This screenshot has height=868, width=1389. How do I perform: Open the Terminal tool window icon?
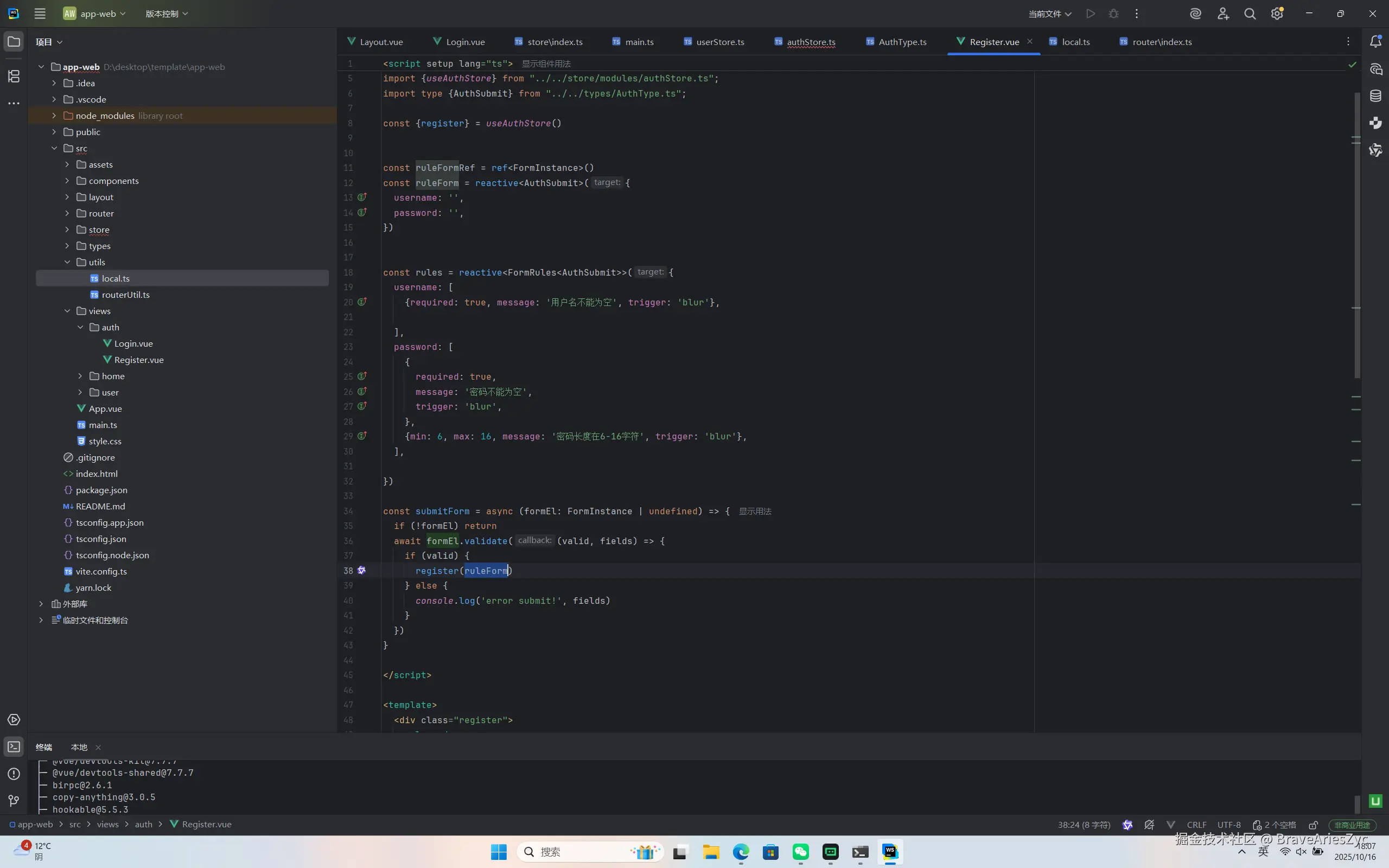(x=14, y=746)
